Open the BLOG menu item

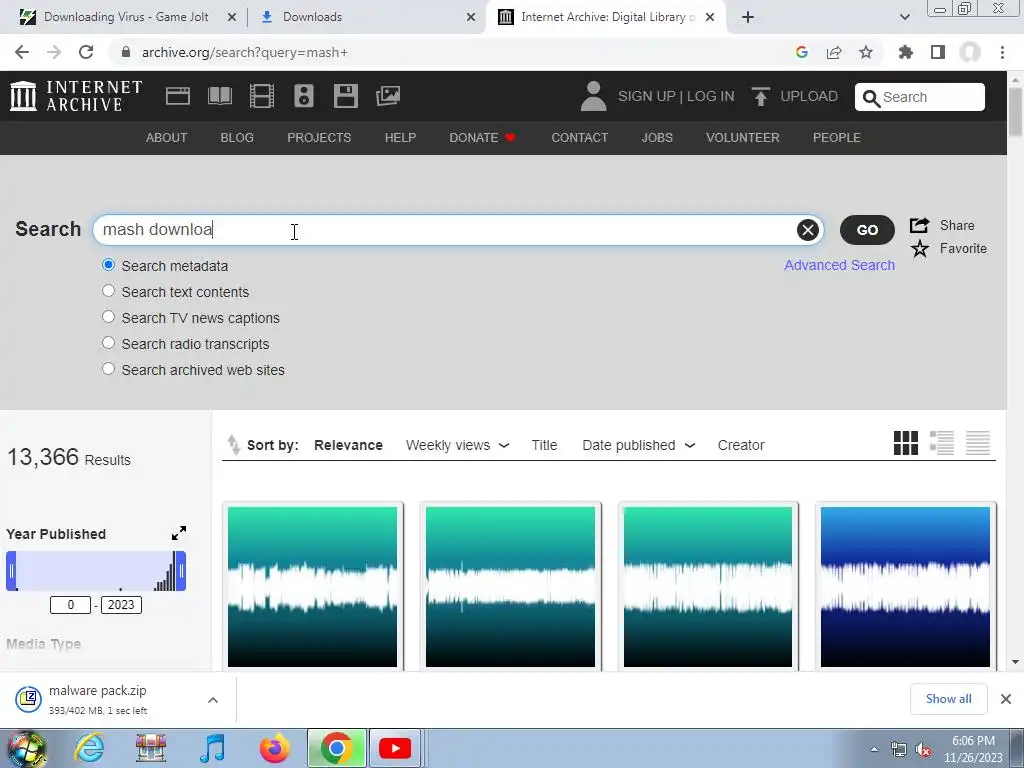tap(237, 138)
